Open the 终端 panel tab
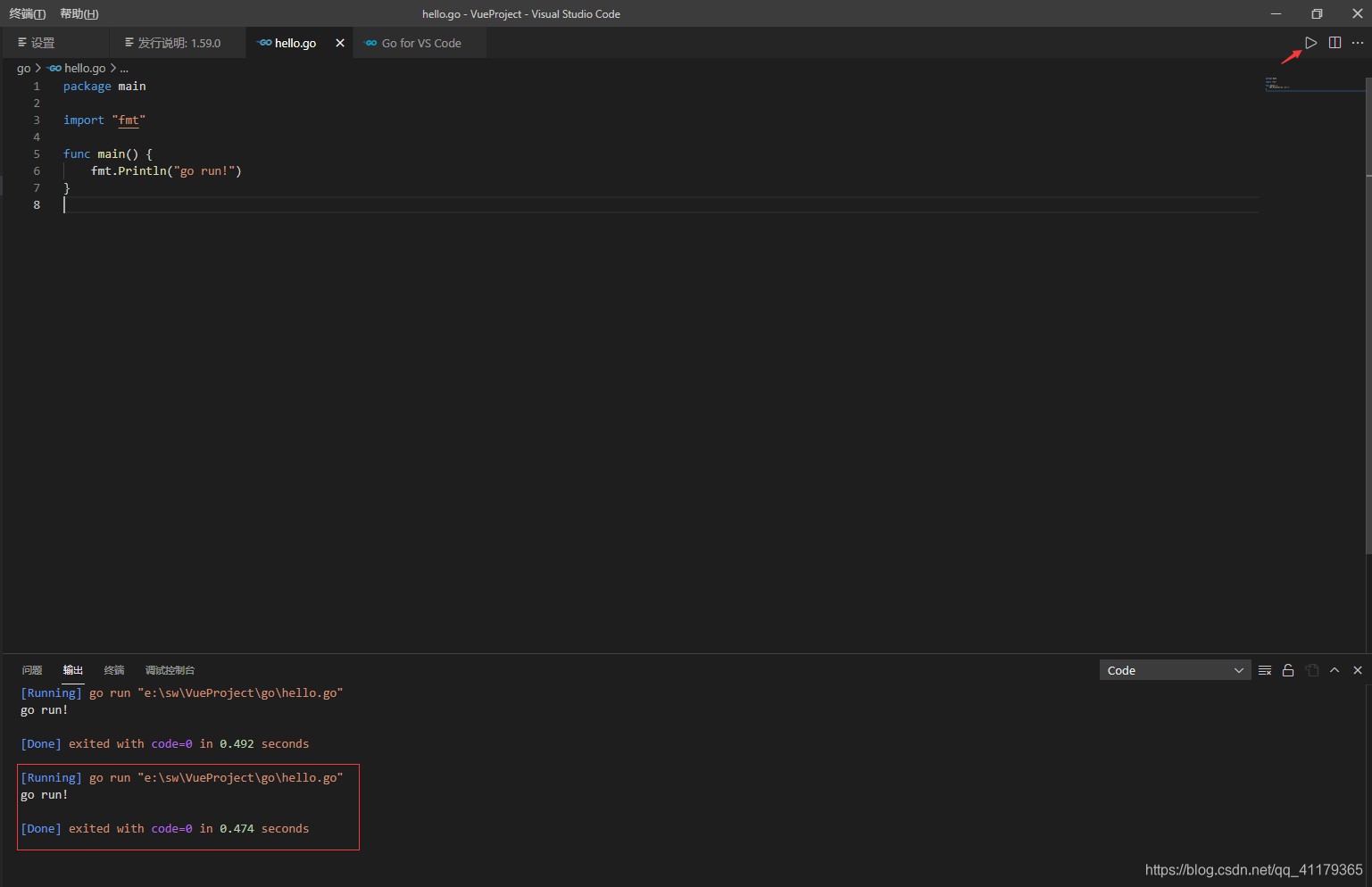The height and width of the screenshot is (887, 1372). point(114,670)
